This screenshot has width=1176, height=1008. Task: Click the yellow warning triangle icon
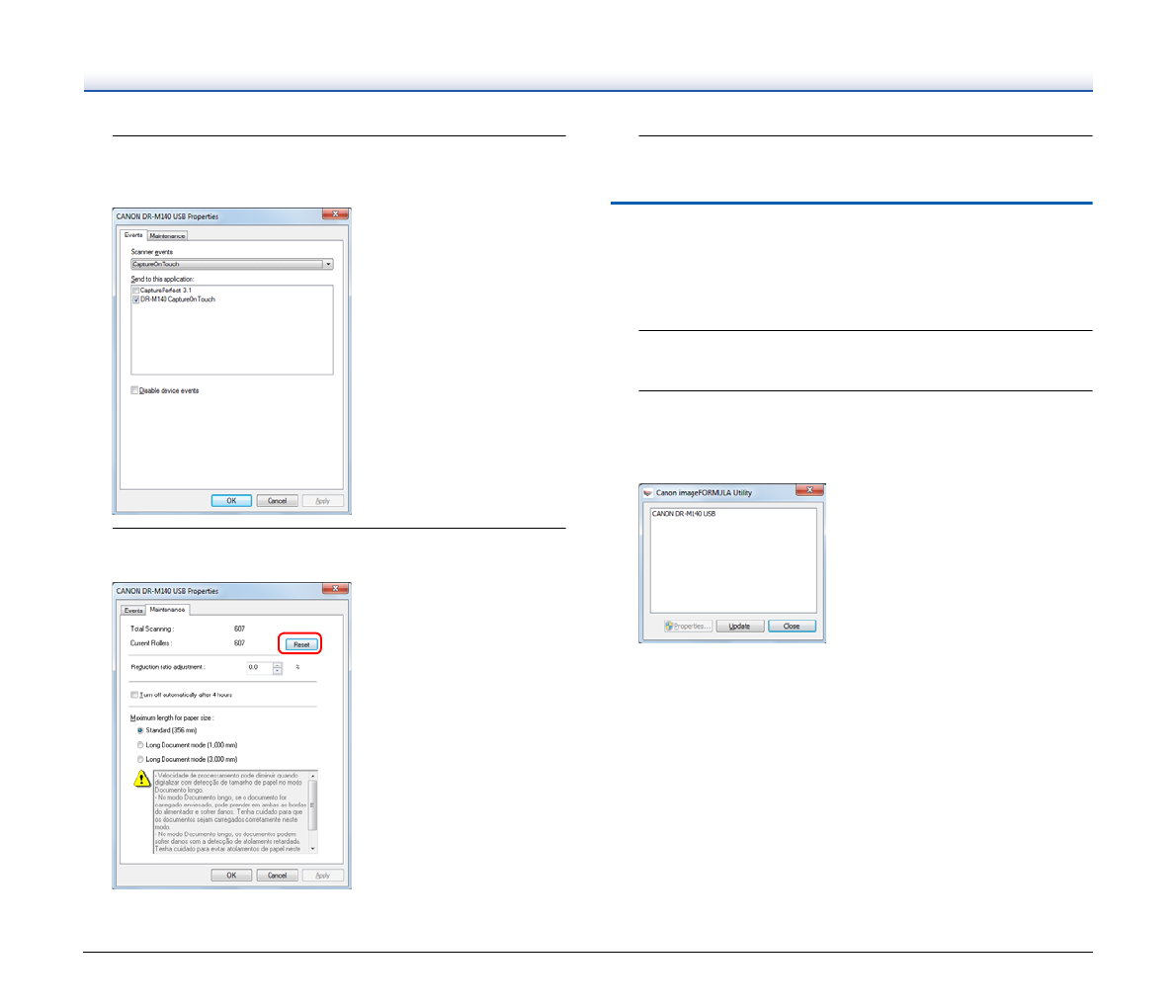[142, 779]
